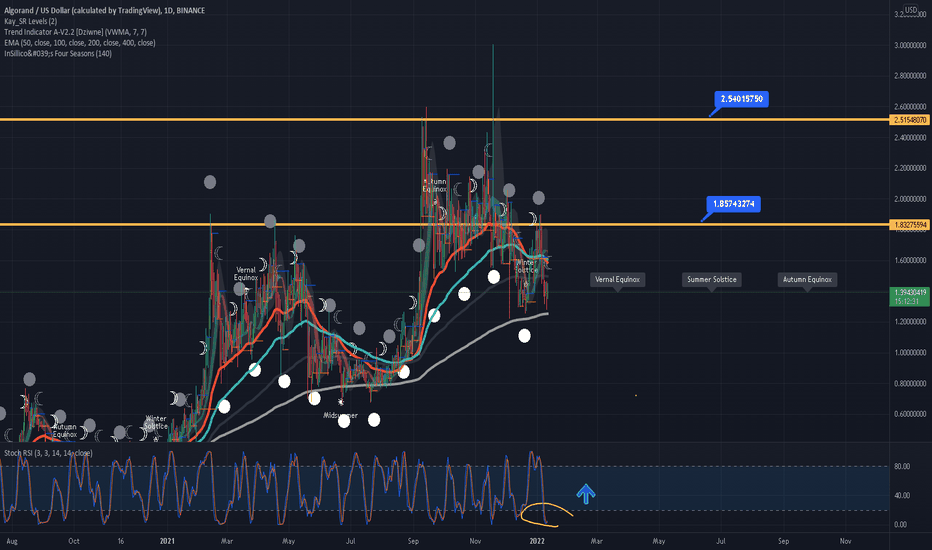Select the USD currency badge on price axis
Image resolution: width=932 pixels, height=550 pixels.
pyautogui.click(x=911, y=10)
